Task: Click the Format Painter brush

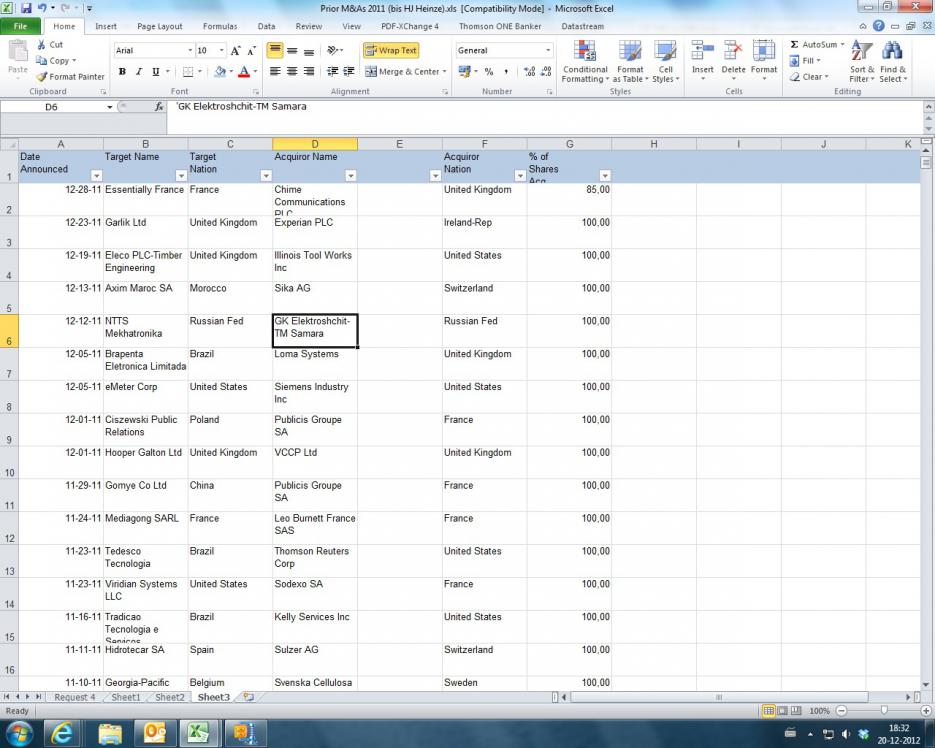Action: (41, 77)
